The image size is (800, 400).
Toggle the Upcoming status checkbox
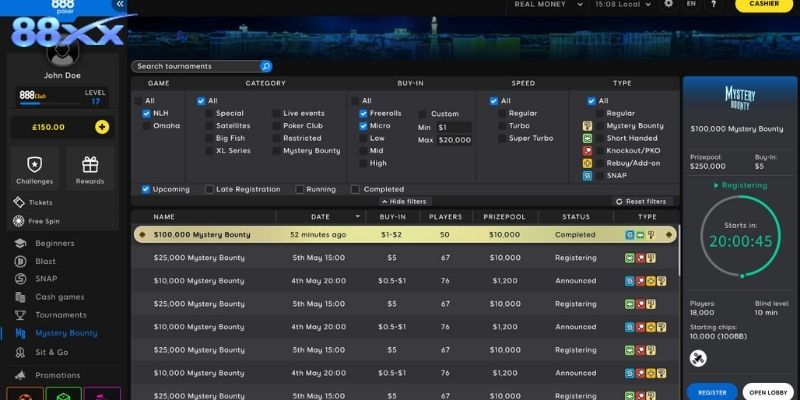click(x=146, y=189)
